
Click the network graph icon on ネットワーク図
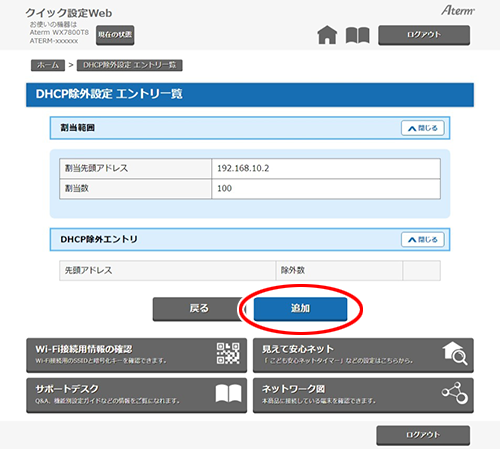pyautogui.click(x=455, y=393)
